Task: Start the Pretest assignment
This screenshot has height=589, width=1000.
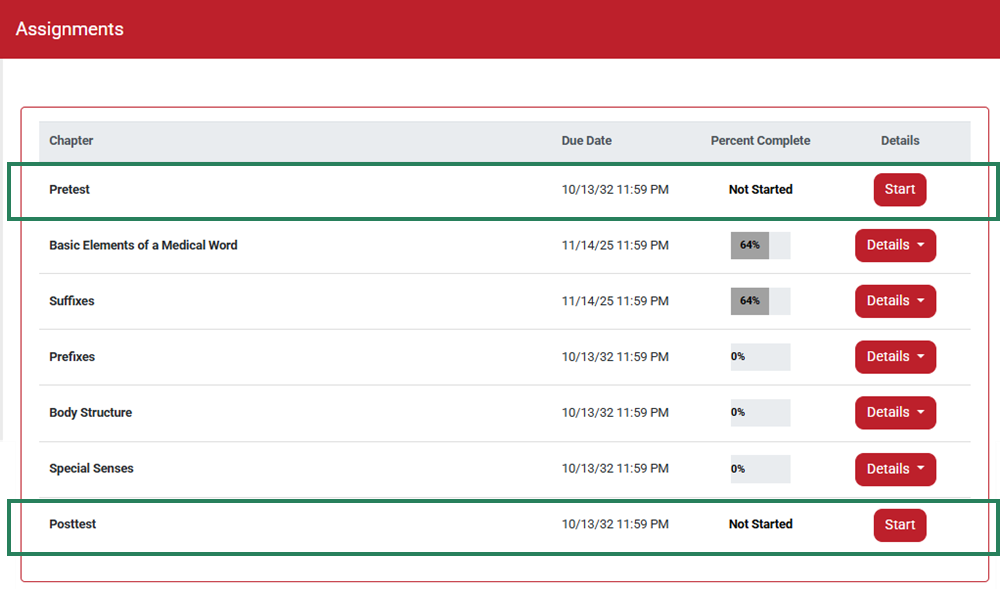Action: pos(898,189)
